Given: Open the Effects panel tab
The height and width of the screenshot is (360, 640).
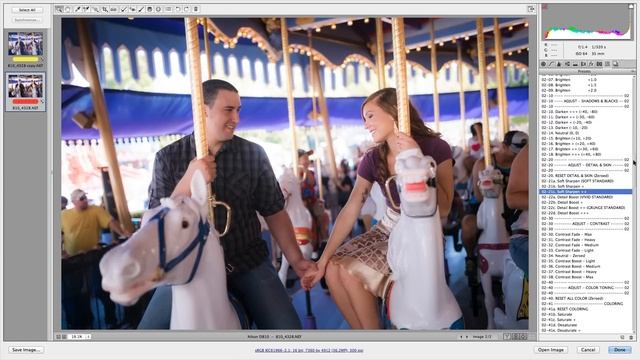Looking at the screenshot, I should tap(591, 64).
